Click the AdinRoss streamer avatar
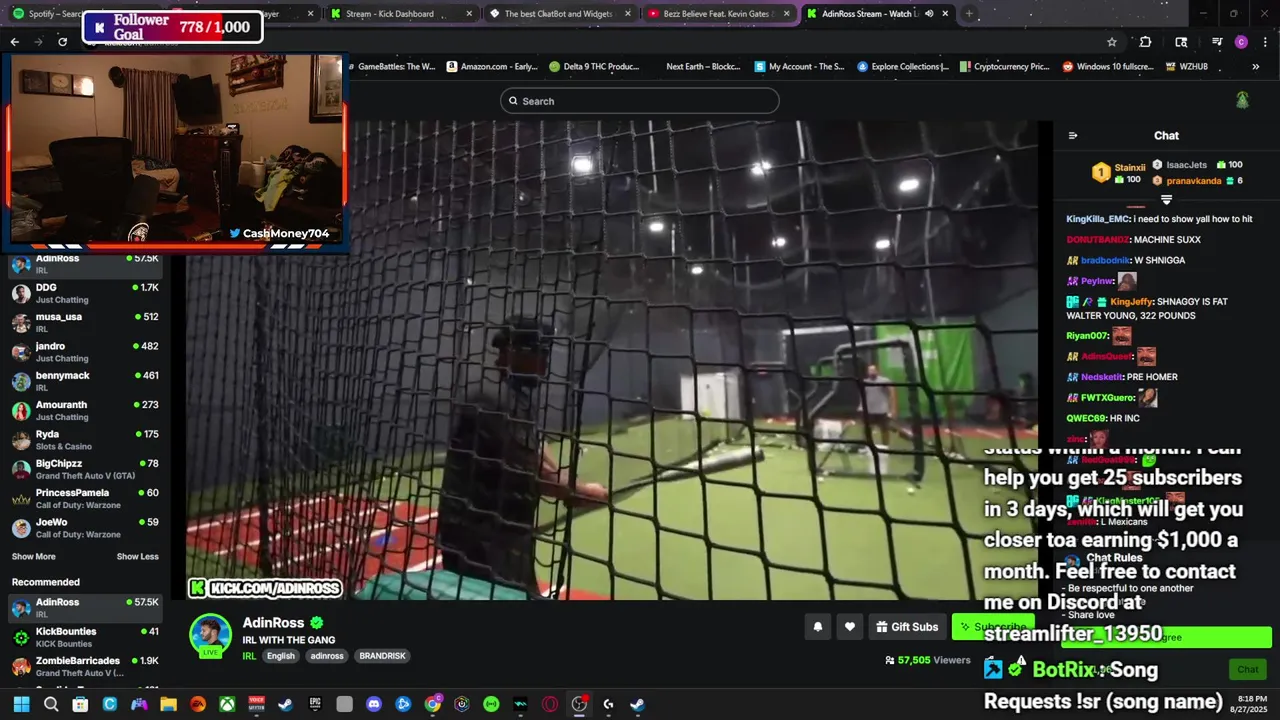The height and width of the screenshot is (720, 1280). [211, 634]
